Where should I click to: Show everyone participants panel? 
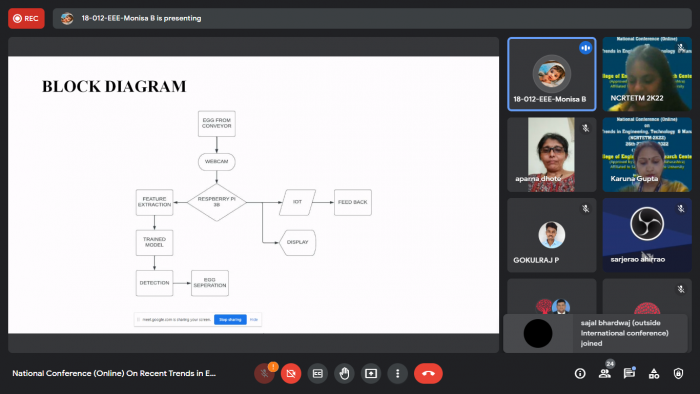605,373
